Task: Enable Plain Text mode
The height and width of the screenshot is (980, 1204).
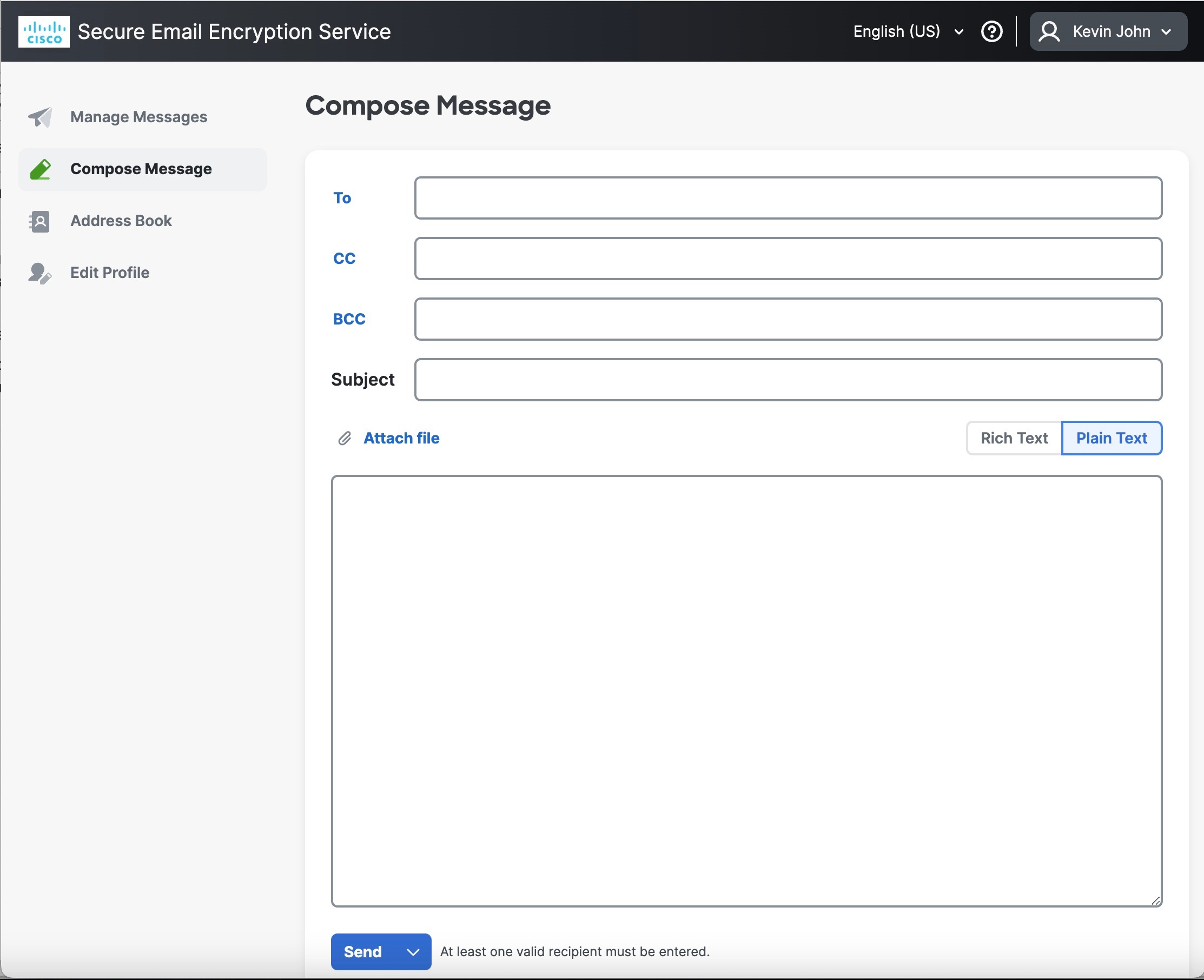Action: point(1111,438)
